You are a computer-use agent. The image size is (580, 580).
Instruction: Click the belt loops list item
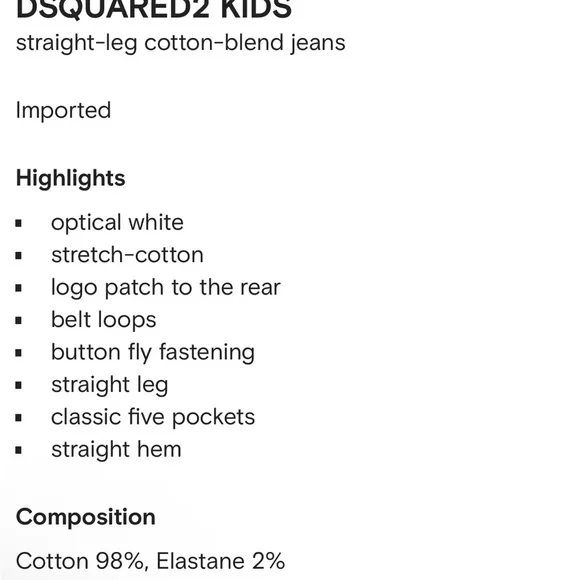104,320
